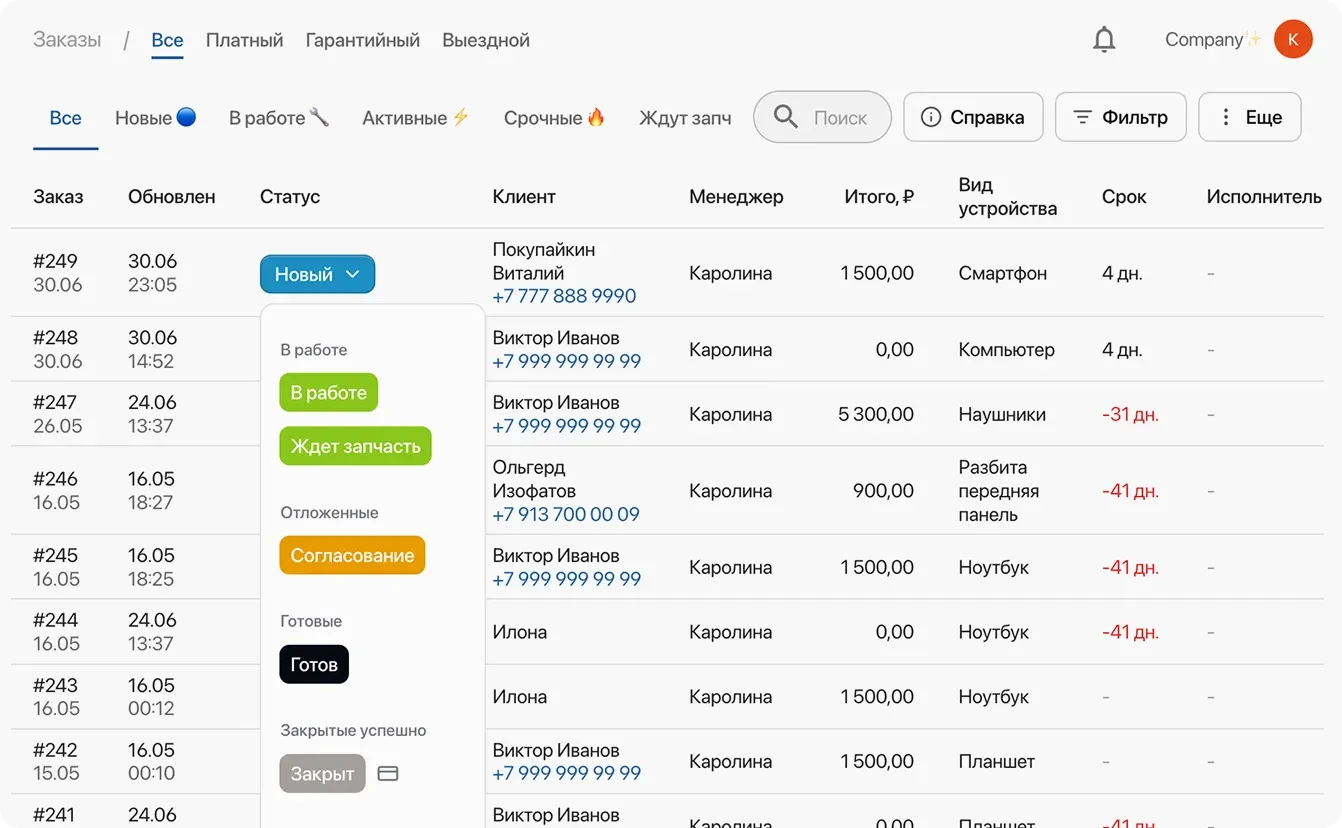Show Срочные orders with fire icon
Image resolution: width=1342 pixels, height=828 pixels.
[554, 118]
